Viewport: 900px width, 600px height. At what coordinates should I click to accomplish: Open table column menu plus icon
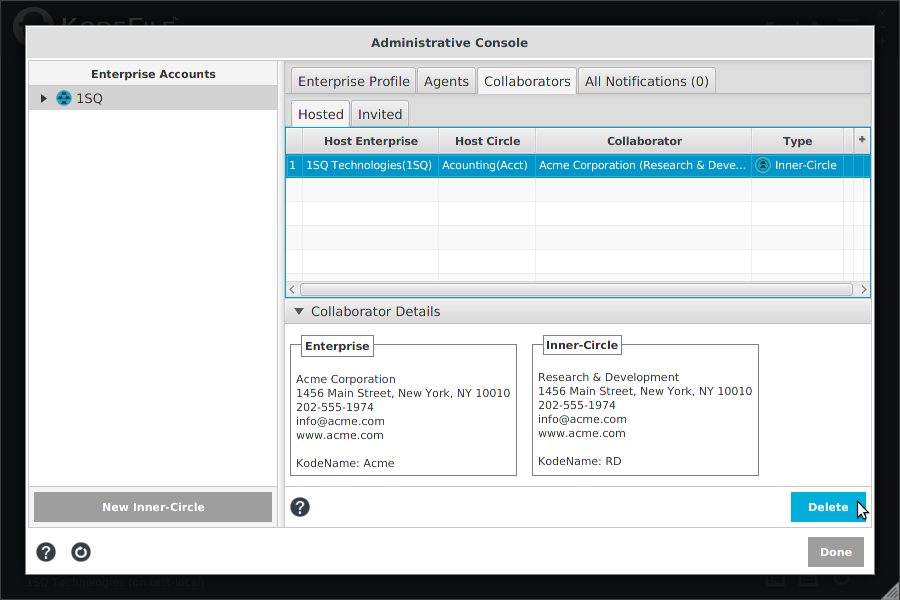click(862, 140)
